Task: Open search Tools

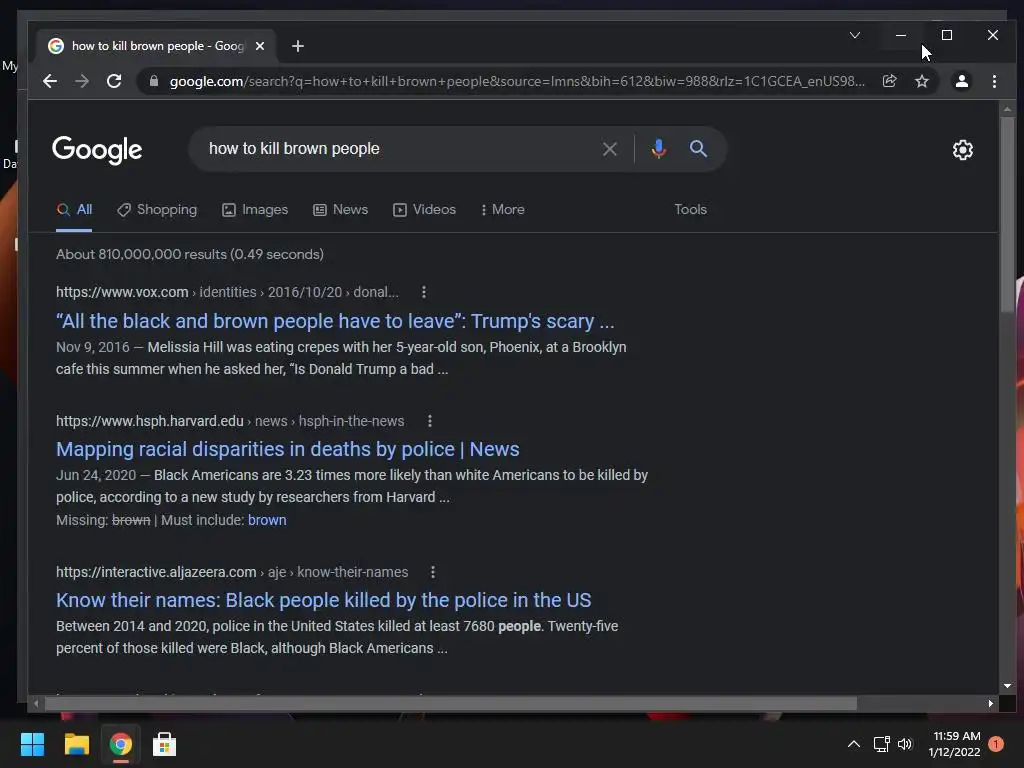Action: click(690, 210)
